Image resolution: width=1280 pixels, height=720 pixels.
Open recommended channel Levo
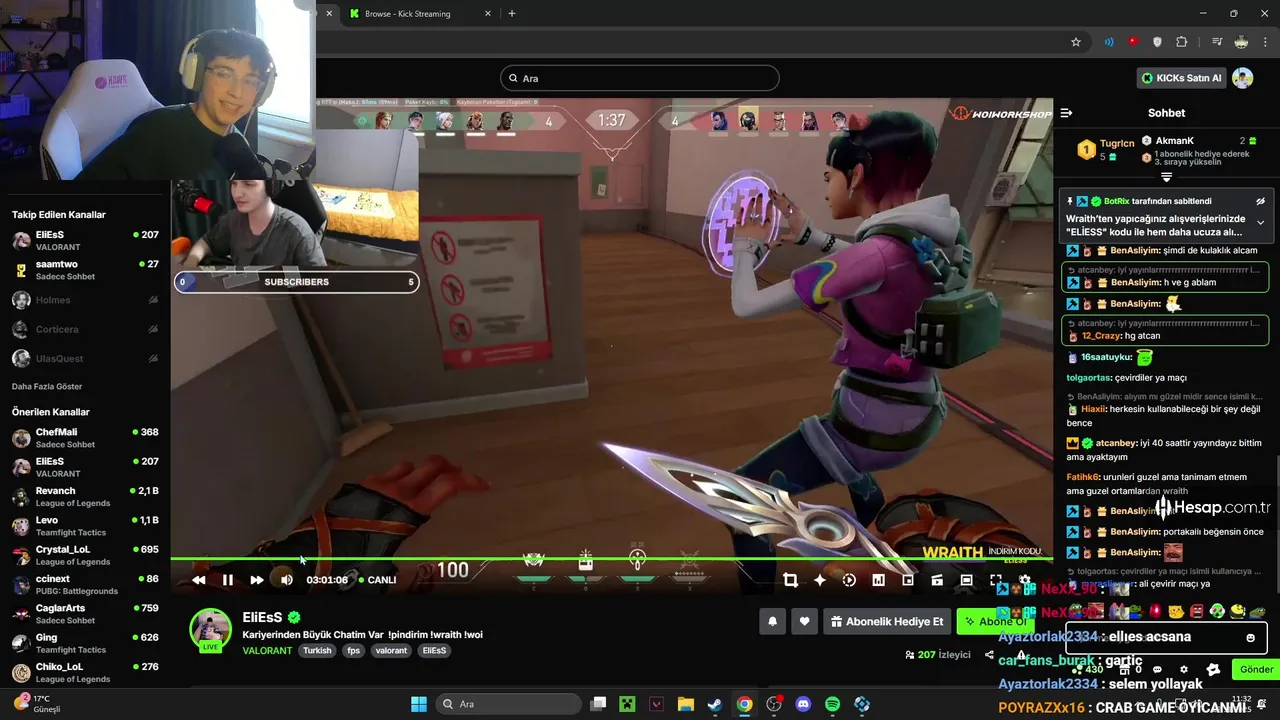tap(85, 526)
